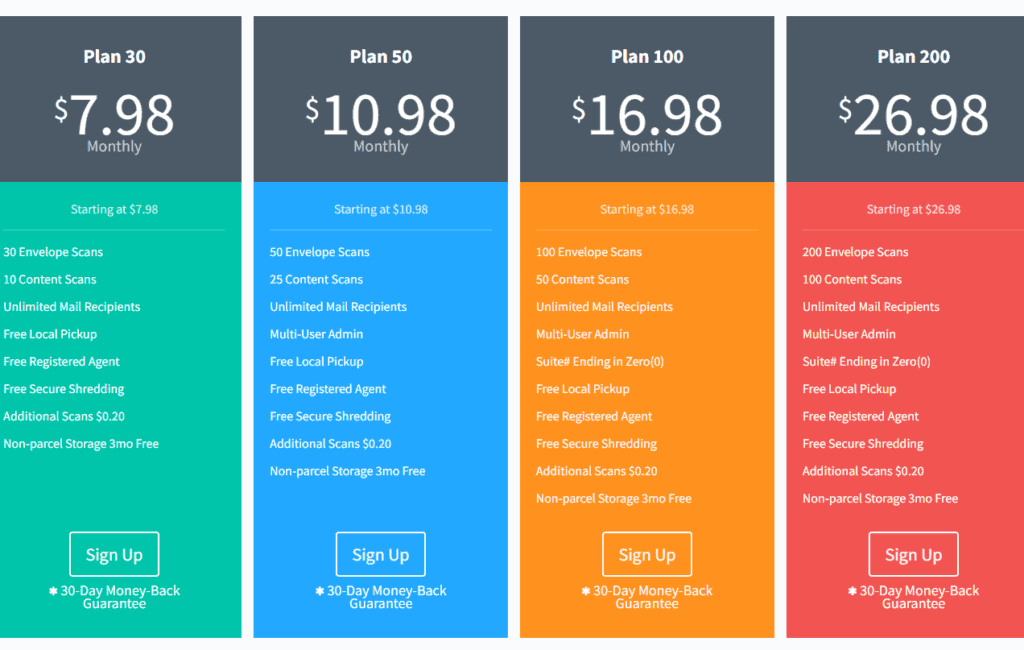Click the $26.98 monthly price
Image resolution: width=1024 pixels, height=650 pixels.
(913, 115)
